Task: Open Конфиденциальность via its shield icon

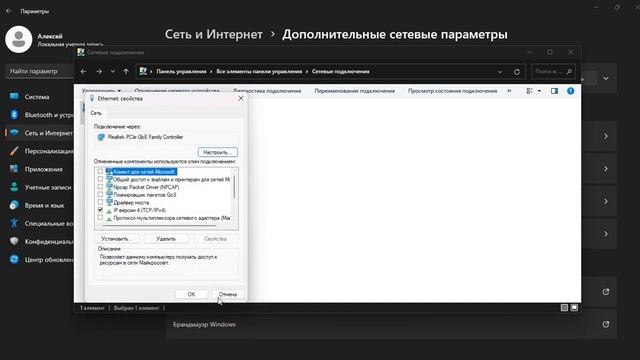Action: tap(14, 241)
